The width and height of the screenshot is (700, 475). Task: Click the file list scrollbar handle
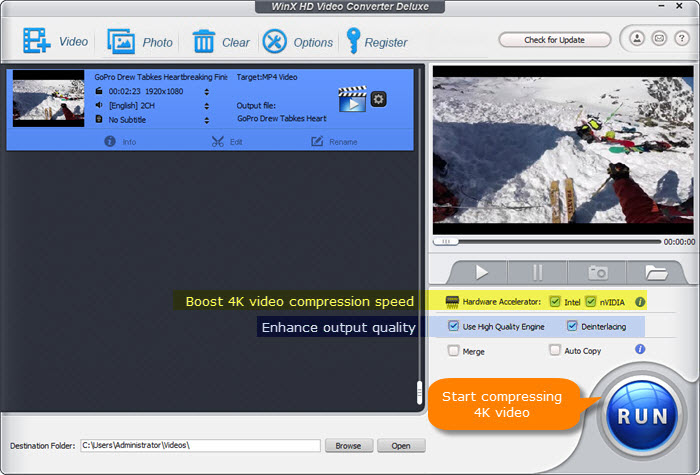pos(419,392)
